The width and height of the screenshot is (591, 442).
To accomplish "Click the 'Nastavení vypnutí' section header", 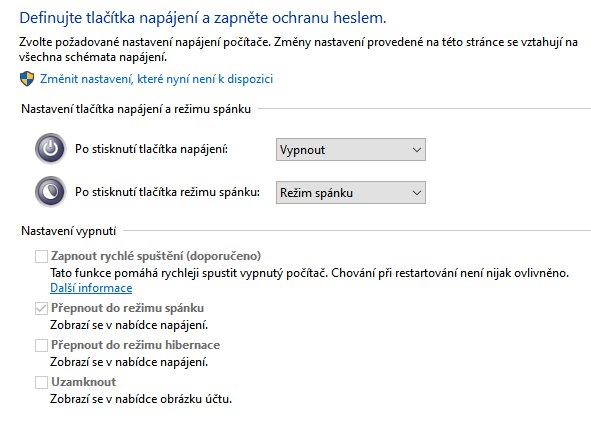I will tap(69, 231).
